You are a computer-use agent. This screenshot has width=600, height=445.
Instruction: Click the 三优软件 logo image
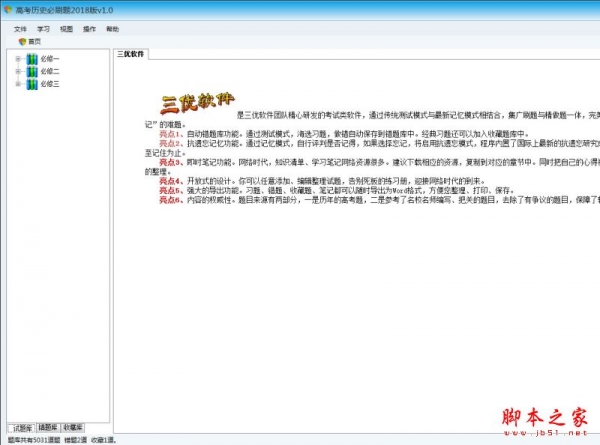[197, 102]
